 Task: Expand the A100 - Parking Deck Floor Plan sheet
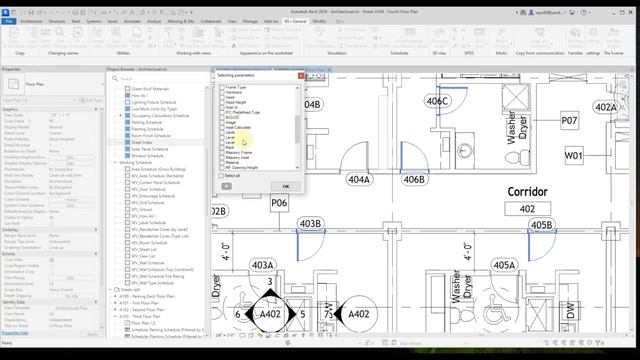pyautogui.click(x=115, y=296)
